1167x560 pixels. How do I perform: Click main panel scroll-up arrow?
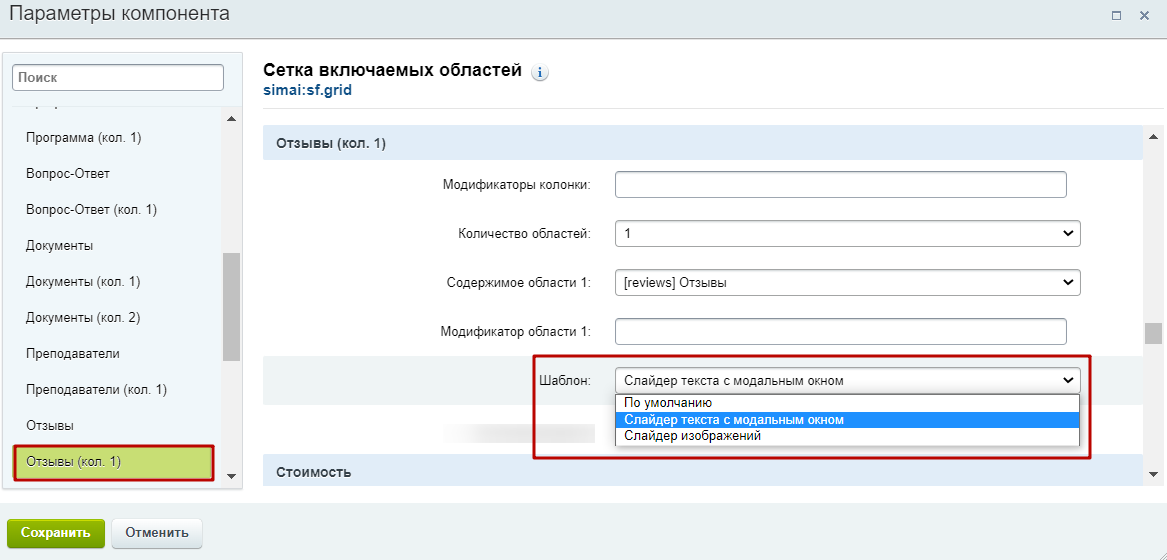(x=1153, y=137)
